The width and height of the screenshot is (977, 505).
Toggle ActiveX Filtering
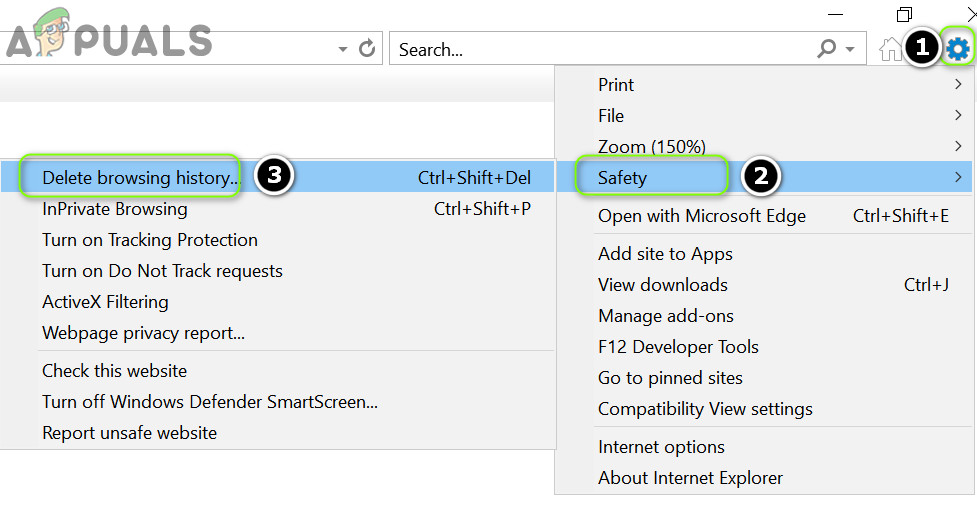pyautogui.click(x=105, y=302)
